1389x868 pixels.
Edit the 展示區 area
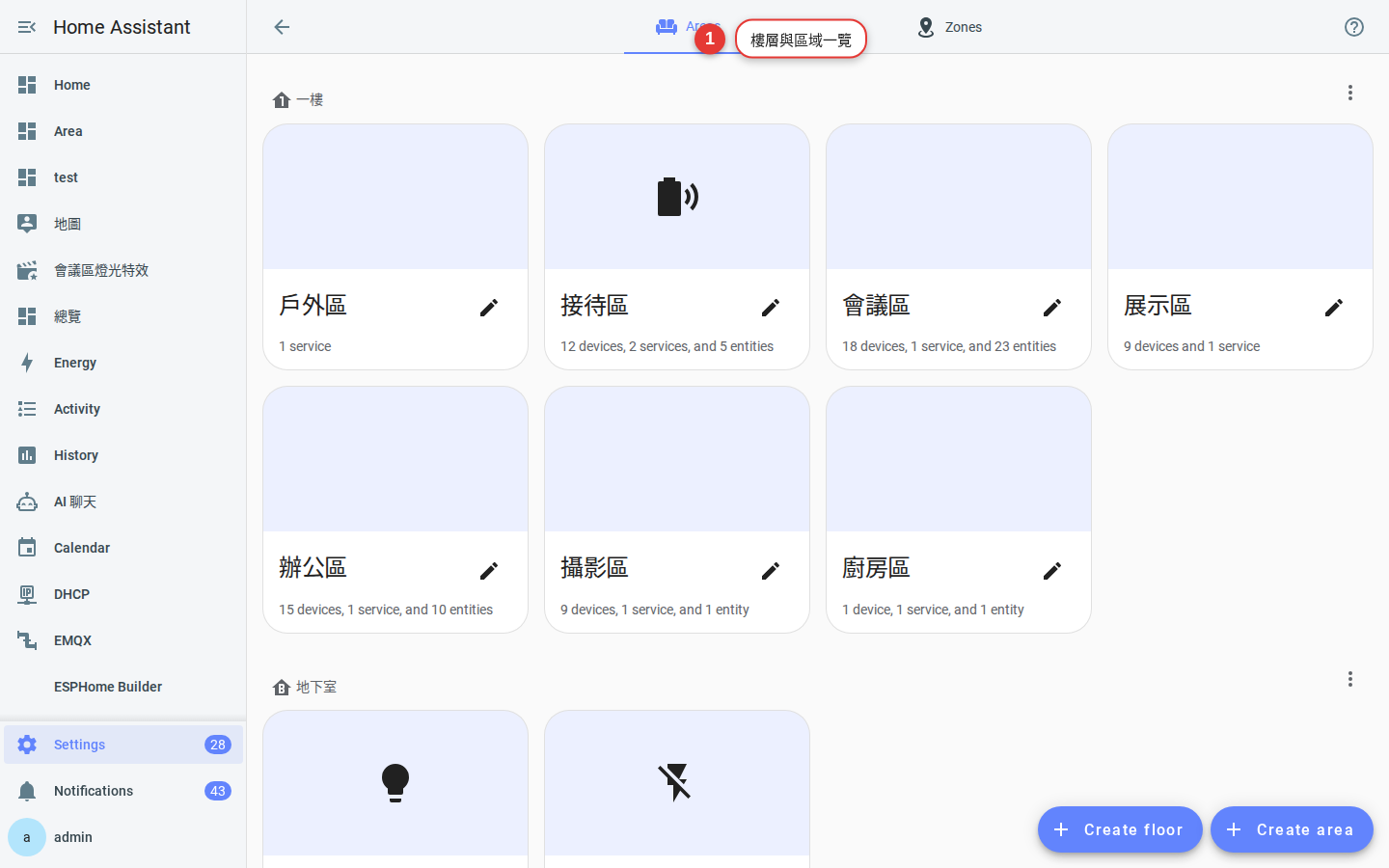1334,308
